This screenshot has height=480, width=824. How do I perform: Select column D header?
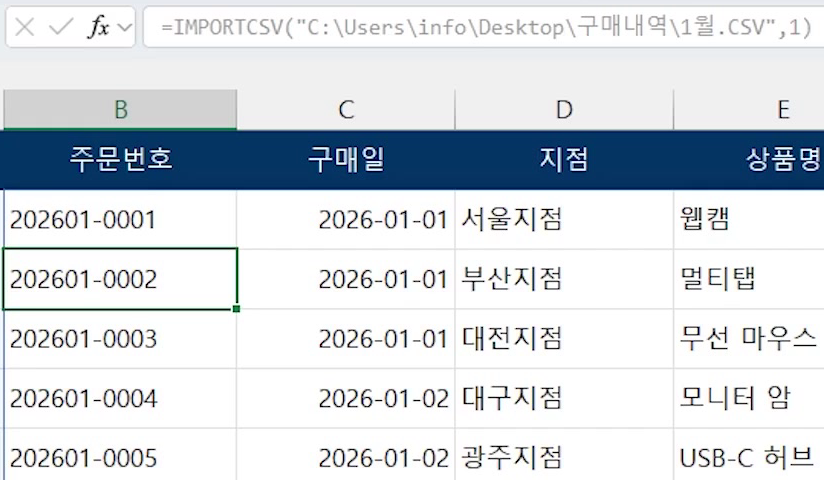click(x=564, y=109)
